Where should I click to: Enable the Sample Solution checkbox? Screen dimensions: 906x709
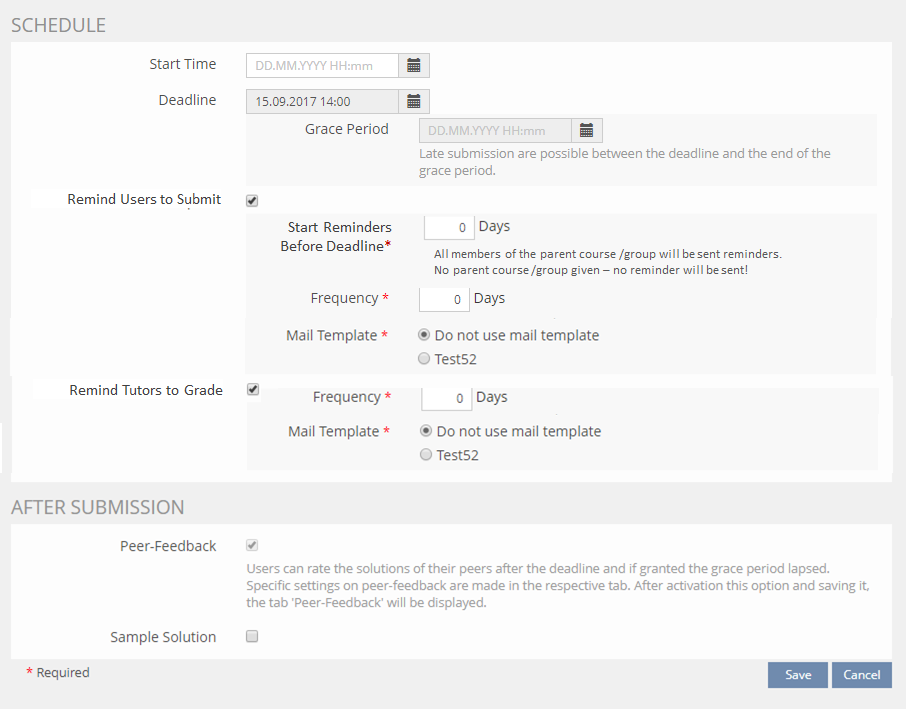click(x=252, y=636)
